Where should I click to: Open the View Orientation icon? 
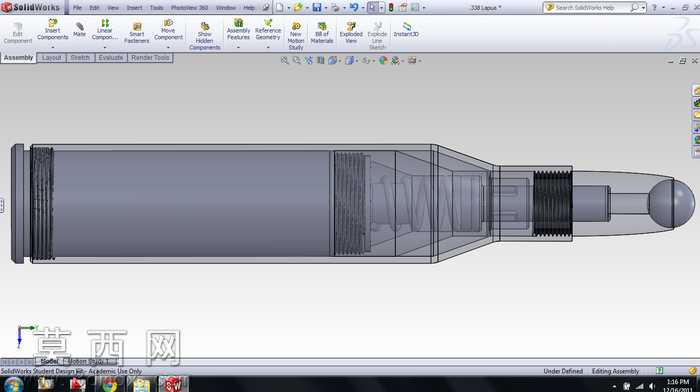332,60
